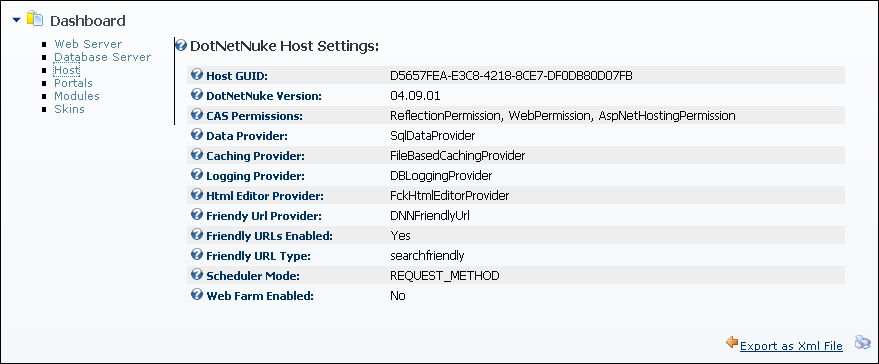Switch to the Skins tab
This screenshot has width=879, height=364.
(70, 109)
